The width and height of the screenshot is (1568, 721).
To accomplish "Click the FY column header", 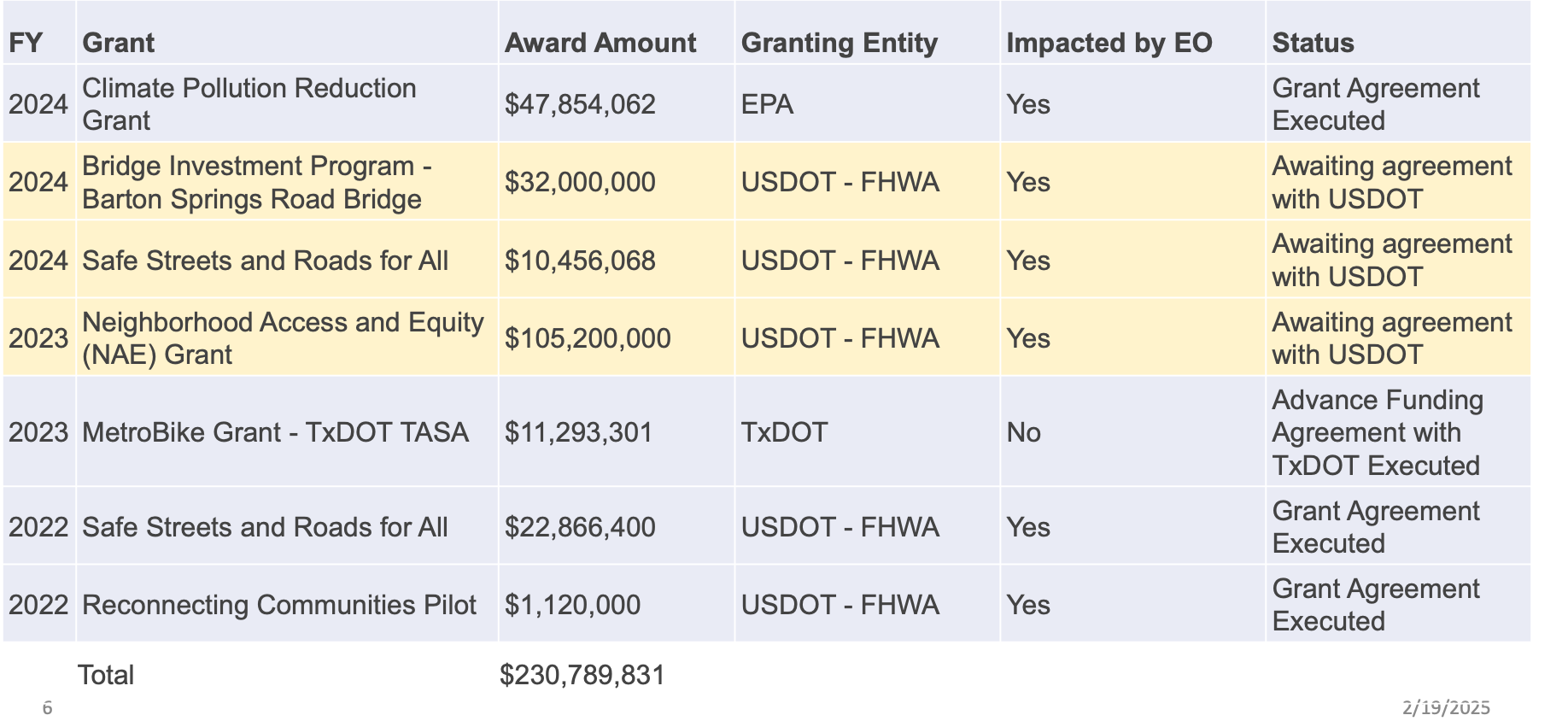I will 26,43.
